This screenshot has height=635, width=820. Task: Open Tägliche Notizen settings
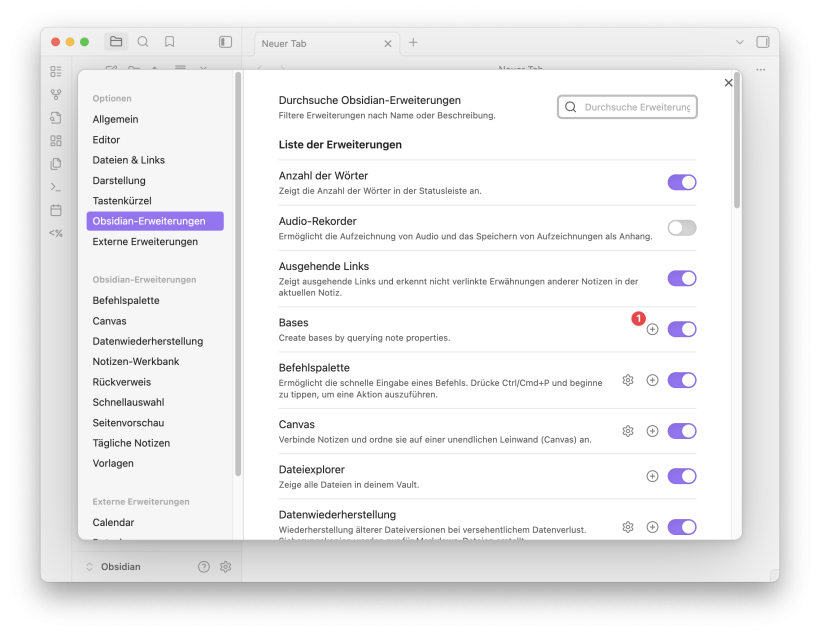[x=155, y=443]
